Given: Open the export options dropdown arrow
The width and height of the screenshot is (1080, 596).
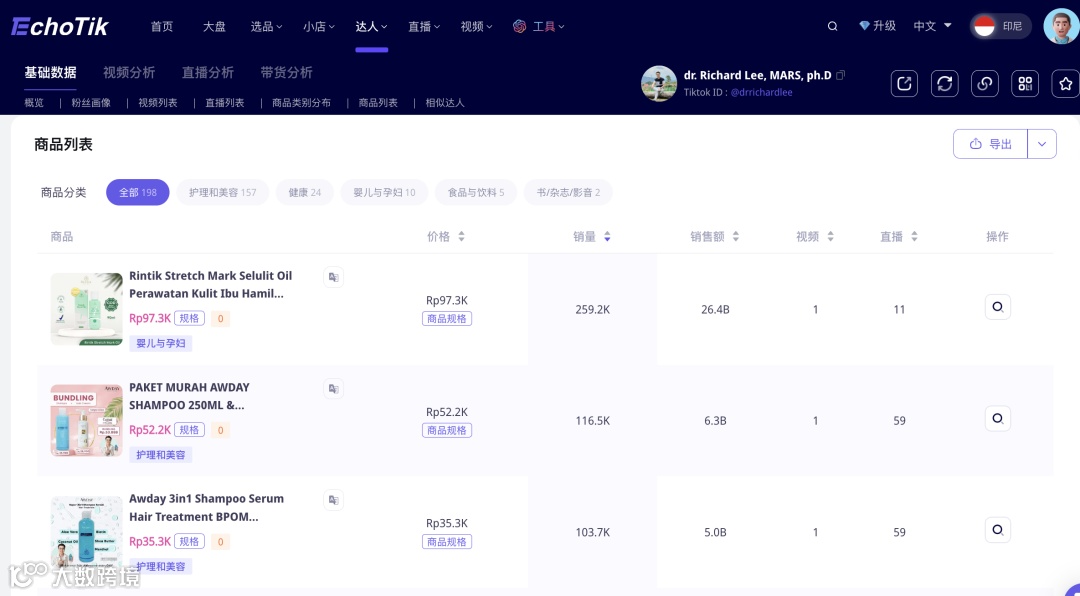Looking at the screenshot, I should coord(1041,144).
